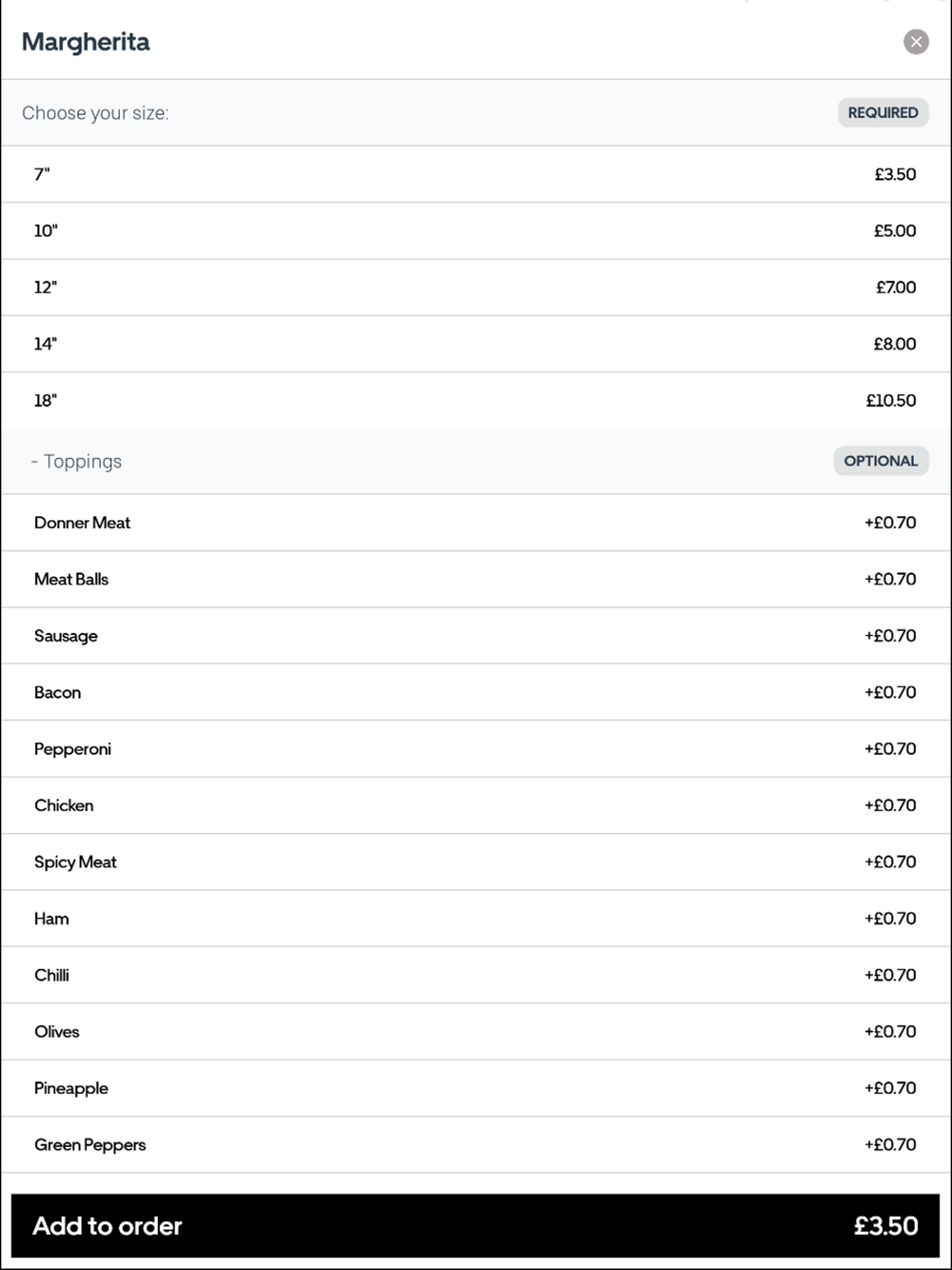Viewport: 952px width, 1270px height.
Task: Click the Add to order button
Action: click(x=476, y=1226)
